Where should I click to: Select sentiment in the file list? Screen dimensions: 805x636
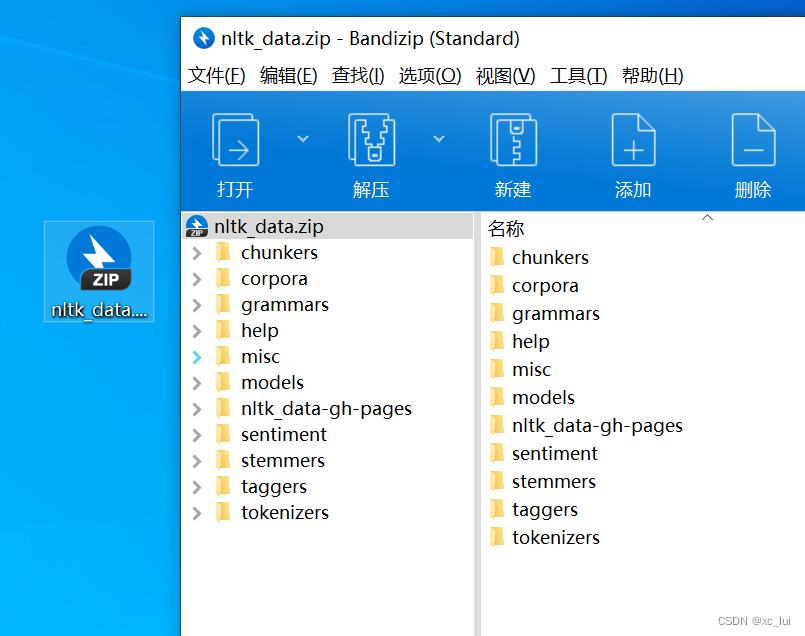point(543,454)
